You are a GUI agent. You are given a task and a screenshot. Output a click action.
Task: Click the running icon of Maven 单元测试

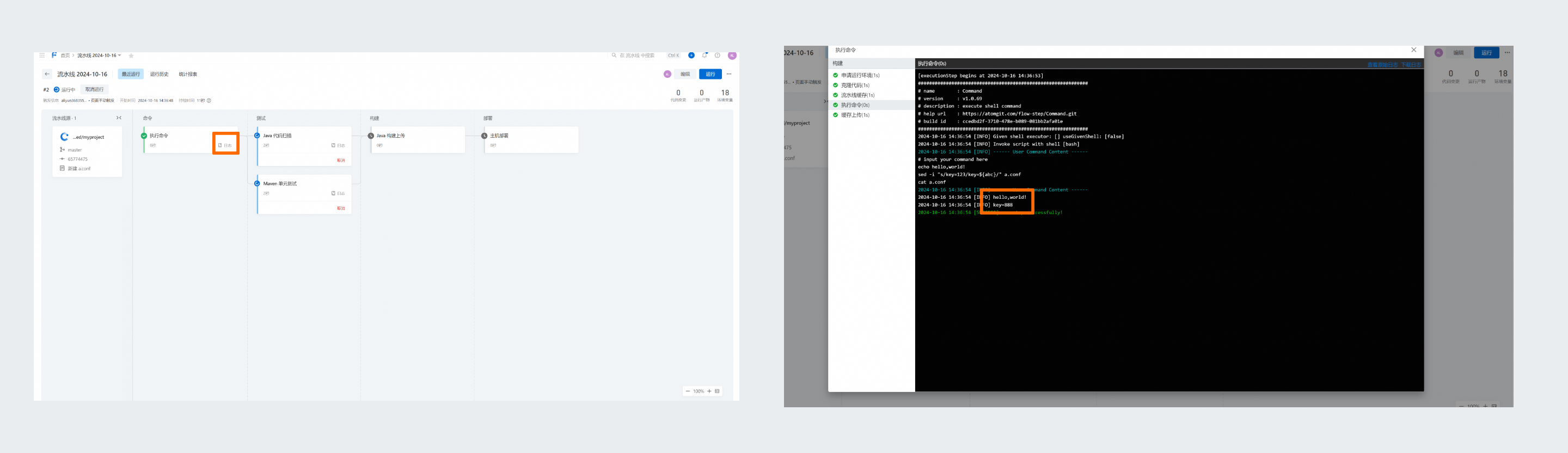257,183
